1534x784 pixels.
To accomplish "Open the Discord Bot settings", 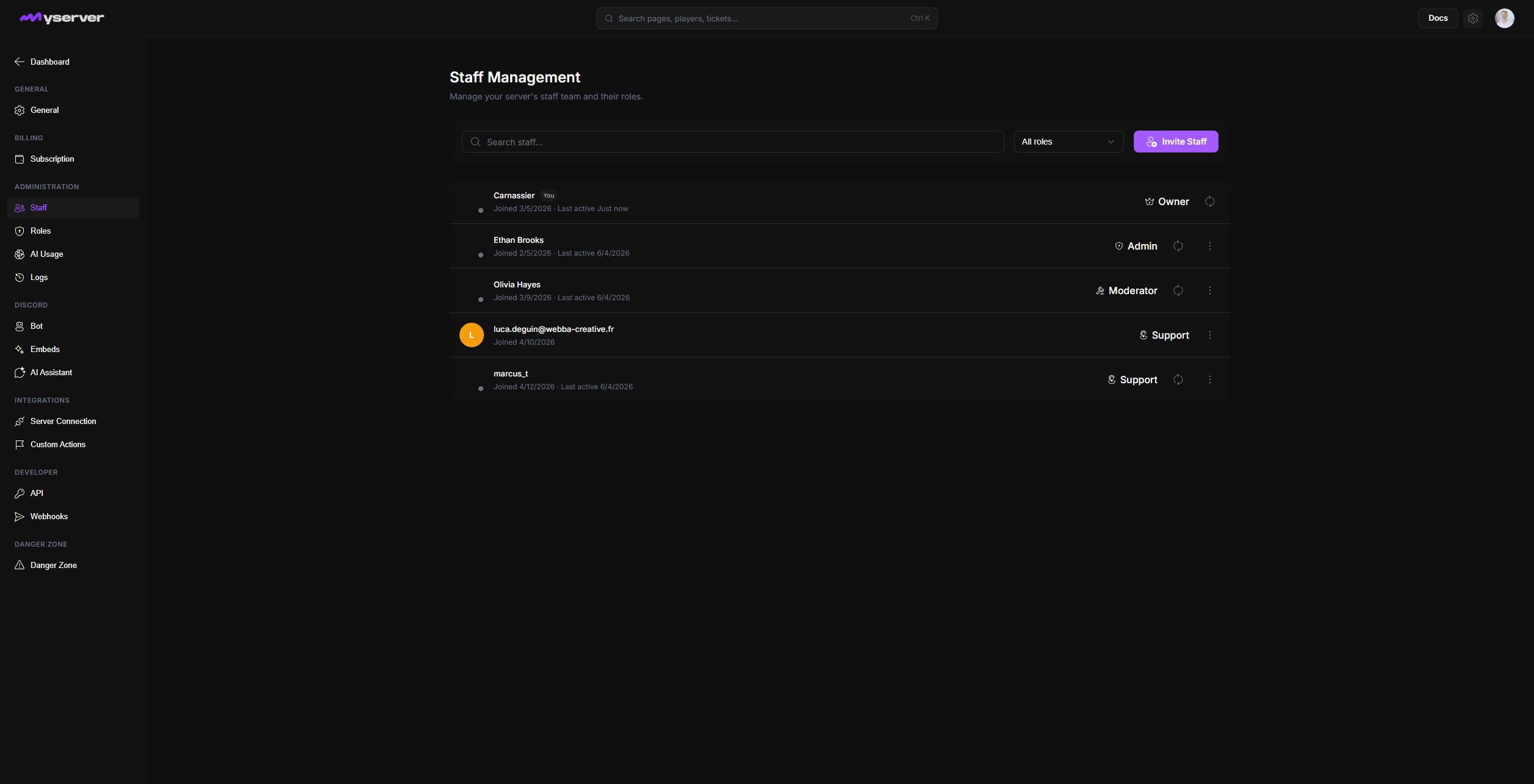I will (x=73, y=326).
